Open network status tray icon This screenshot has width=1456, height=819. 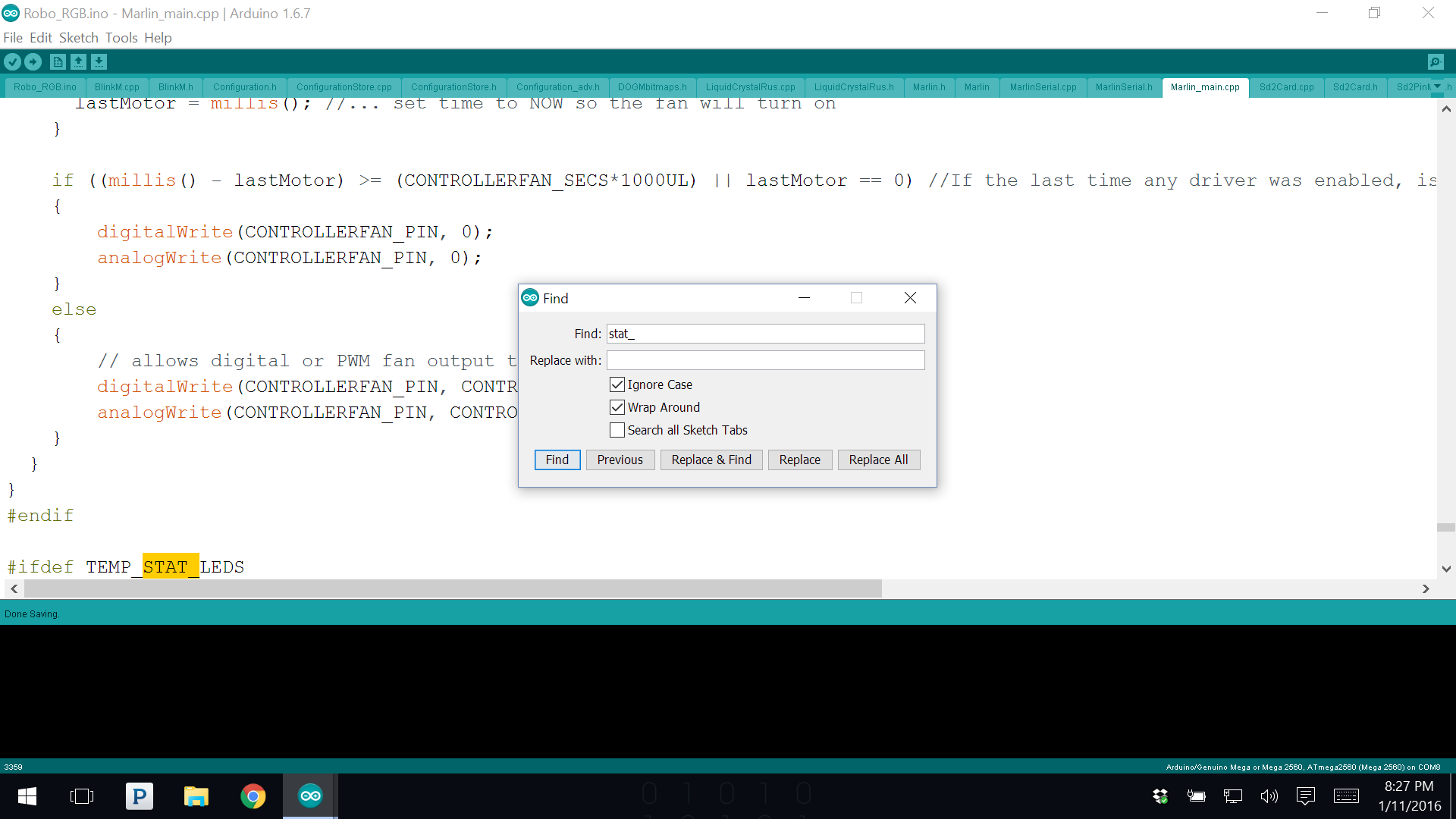1233,796
